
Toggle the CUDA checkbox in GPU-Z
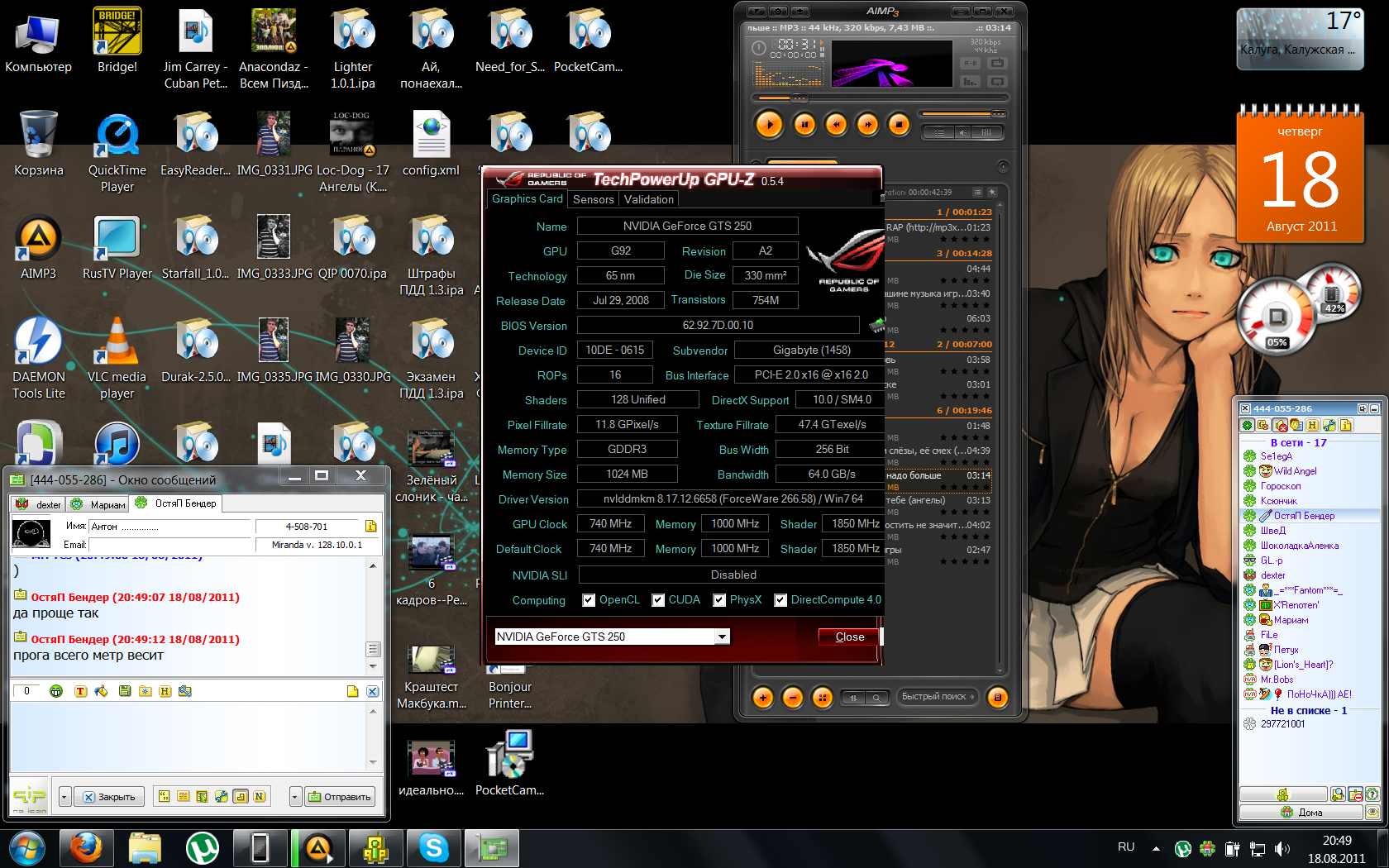[x=658, y=600]
